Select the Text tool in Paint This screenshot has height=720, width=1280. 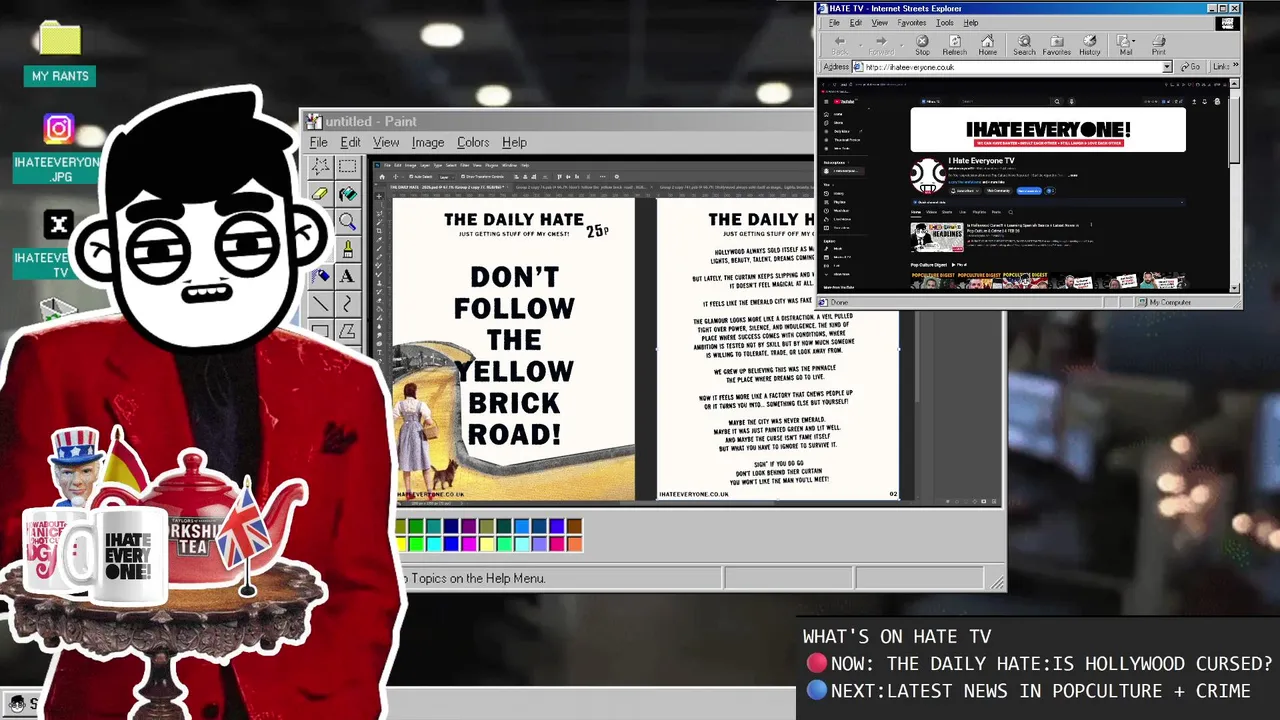(347, 276)
